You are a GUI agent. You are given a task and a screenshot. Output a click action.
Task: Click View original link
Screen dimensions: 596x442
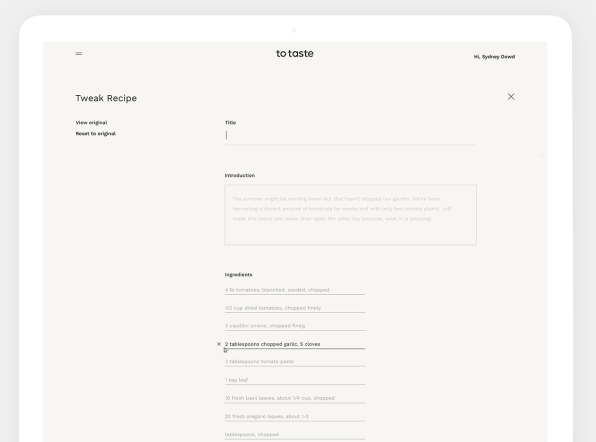tap(91, 122)
